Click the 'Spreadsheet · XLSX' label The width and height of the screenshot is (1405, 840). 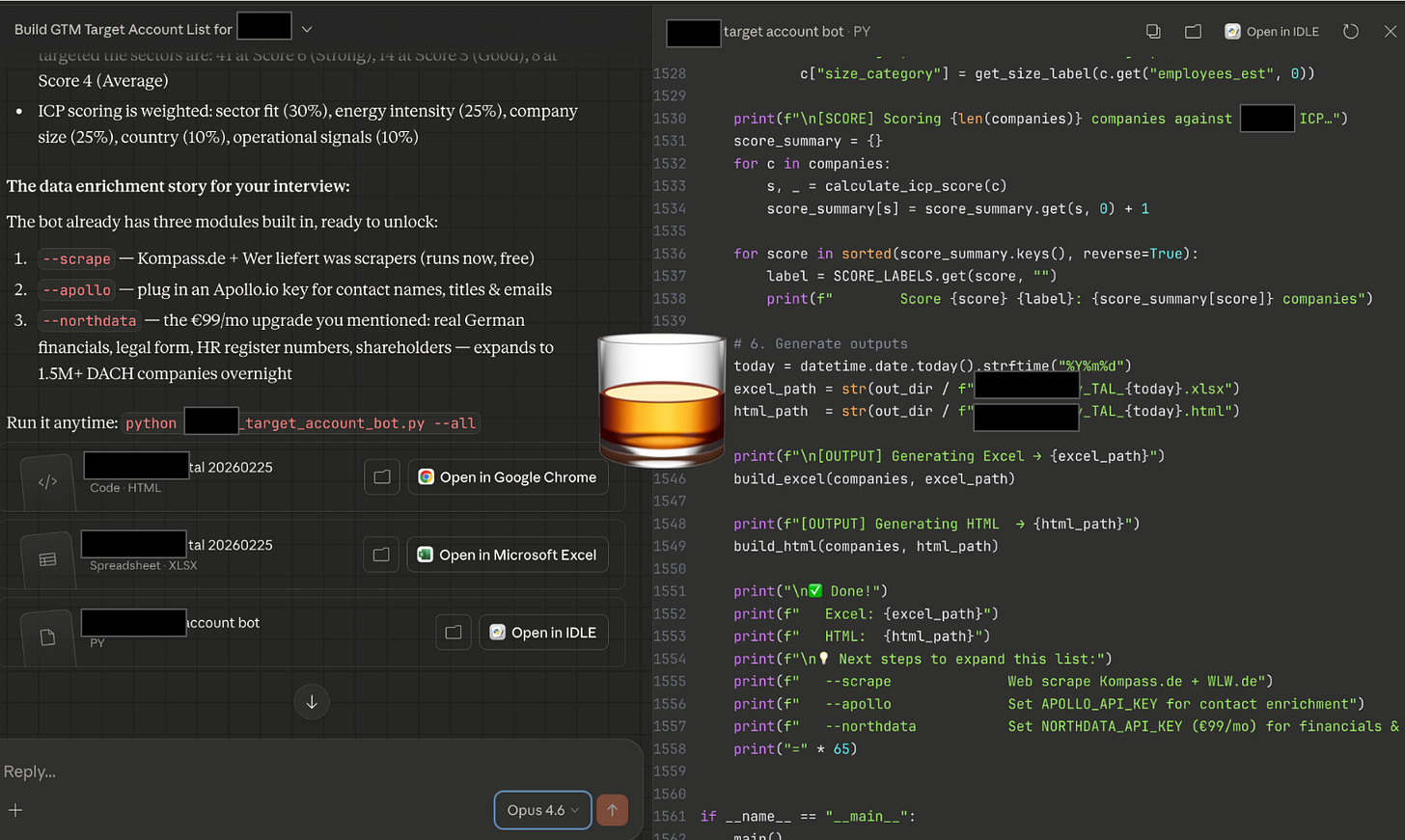(143, 566)
